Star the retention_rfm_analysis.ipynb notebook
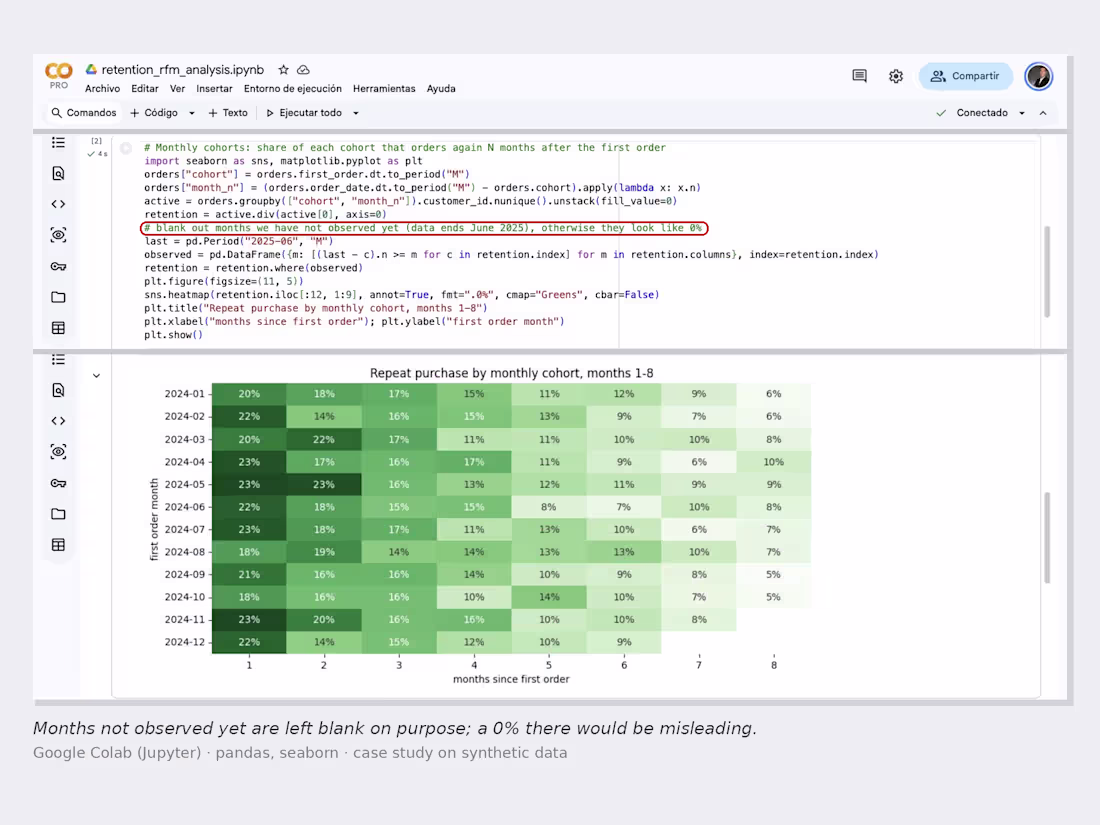The width and height of the screenshot is (1100, 825). [283, 69]
